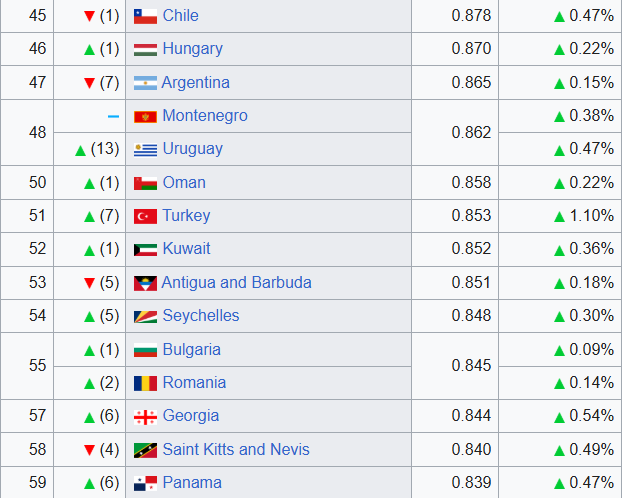Click the red down arrow beside Argentina
This screenshot has height=498, width=622.
click(89, 83)
